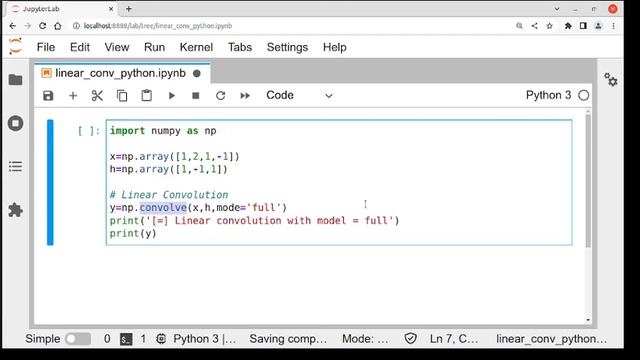640x360 pixels.
Task: Open the View menu
Action: click(x=117, y=47)
